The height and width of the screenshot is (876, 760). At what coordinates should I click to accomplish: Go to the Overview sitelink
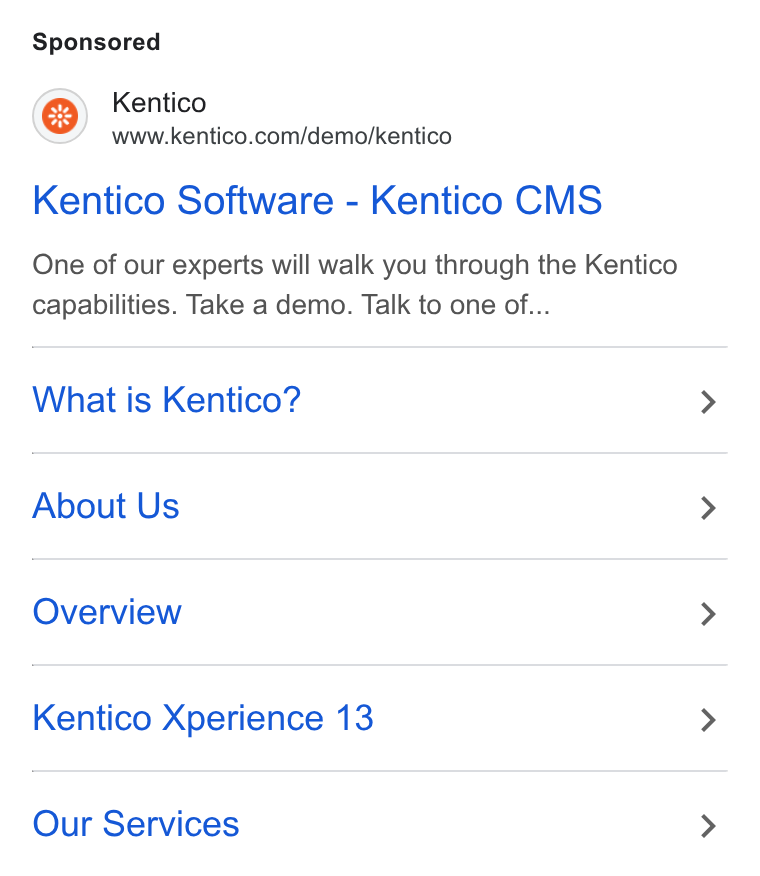point(107,612)
